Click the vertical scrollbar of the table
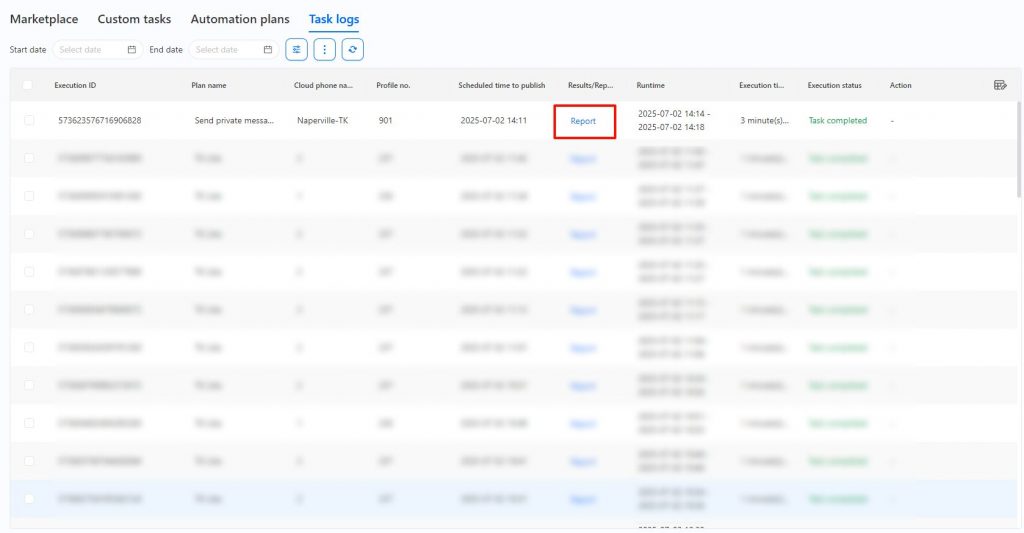 click(x=1019, y=149)
